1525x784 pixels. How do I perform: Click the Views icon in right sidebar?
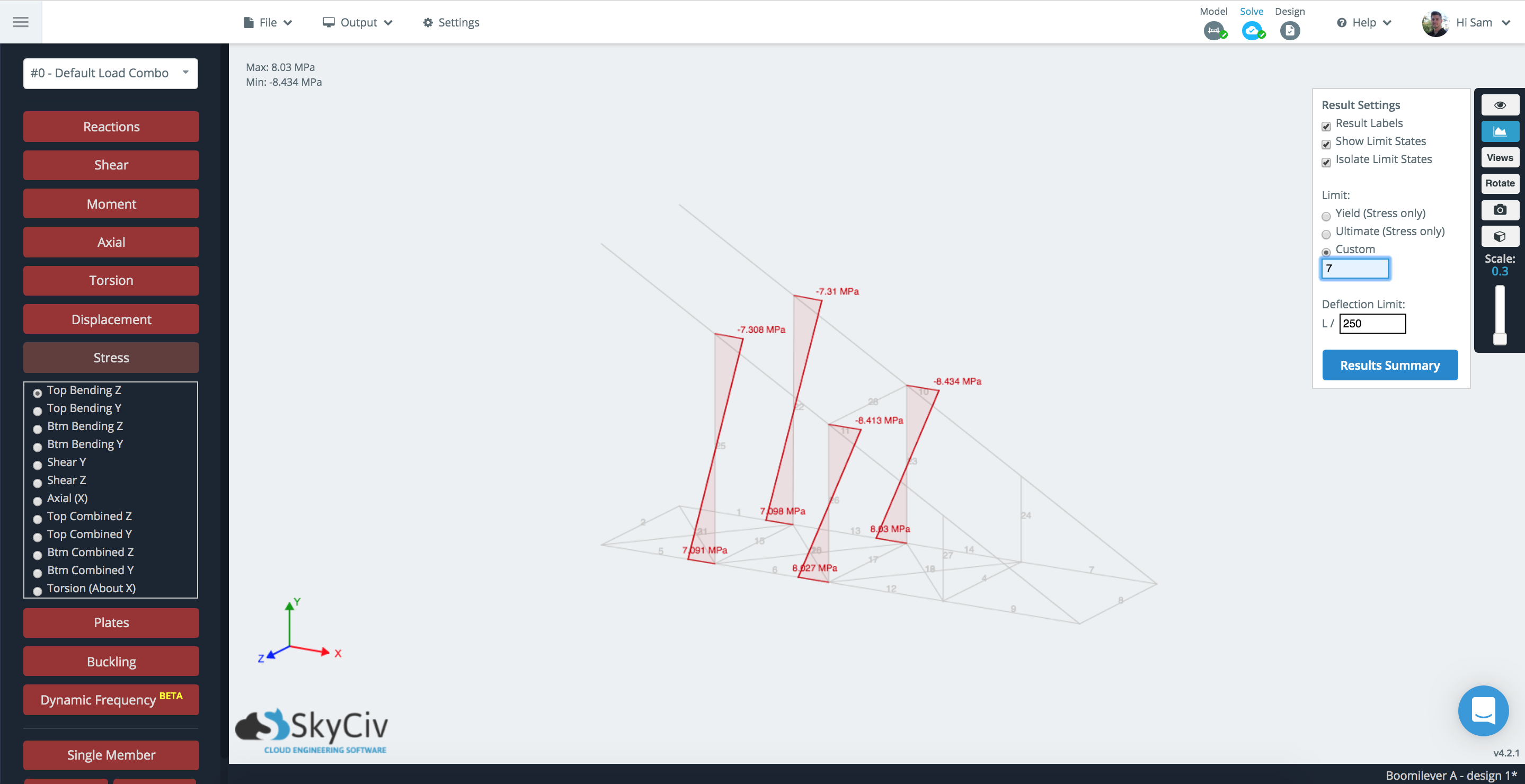click(x=1499, y=157)
